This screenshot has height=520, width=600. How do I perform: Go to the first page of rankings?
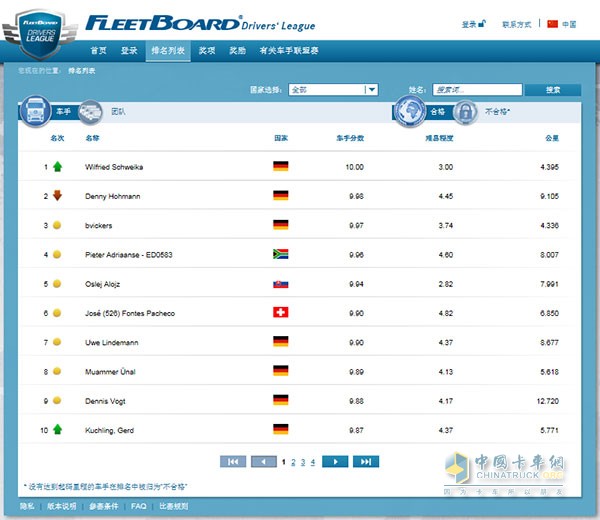[233, 461]
